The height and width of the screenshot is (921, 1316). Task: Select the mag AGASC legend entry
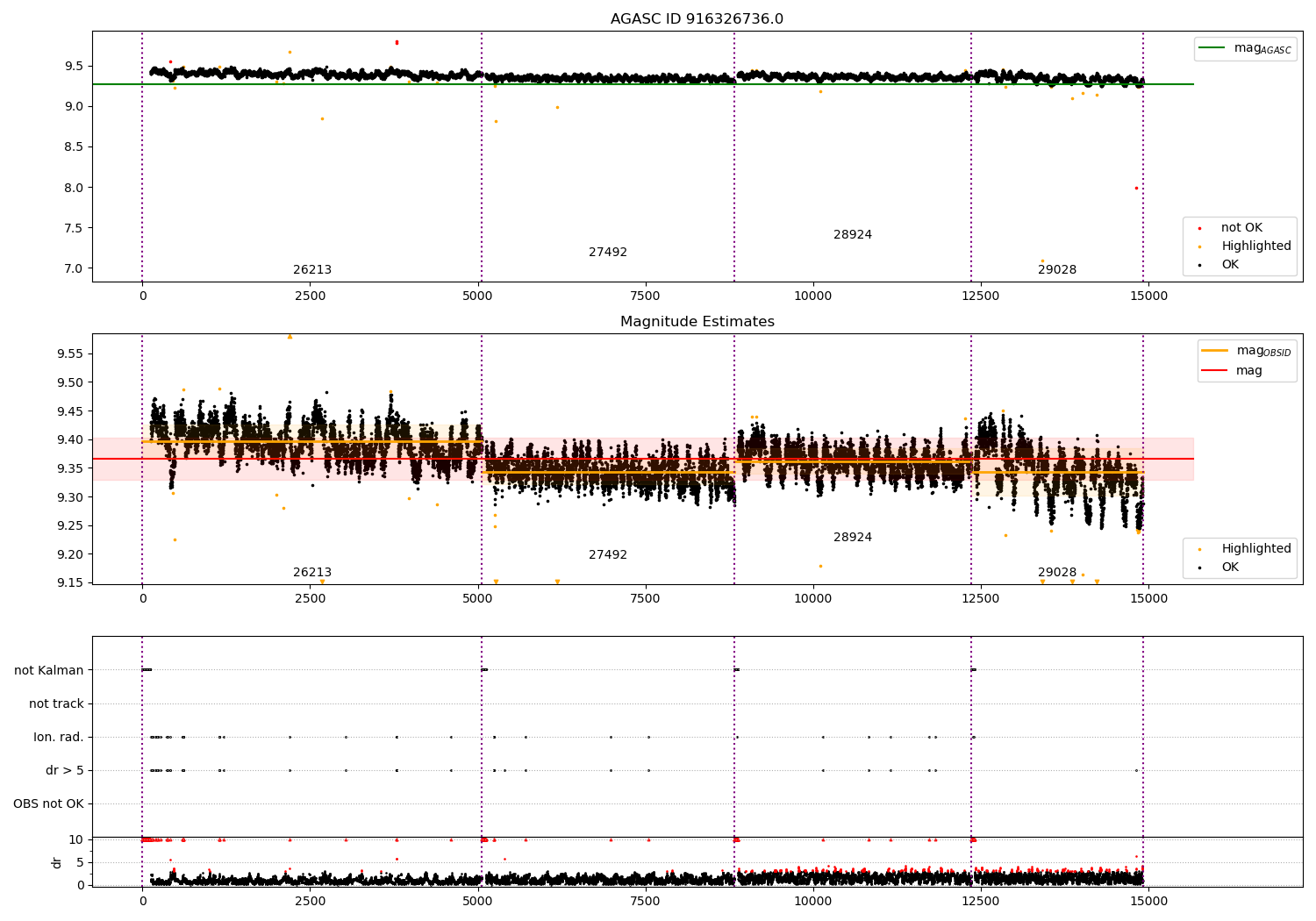pos(1245,48)
